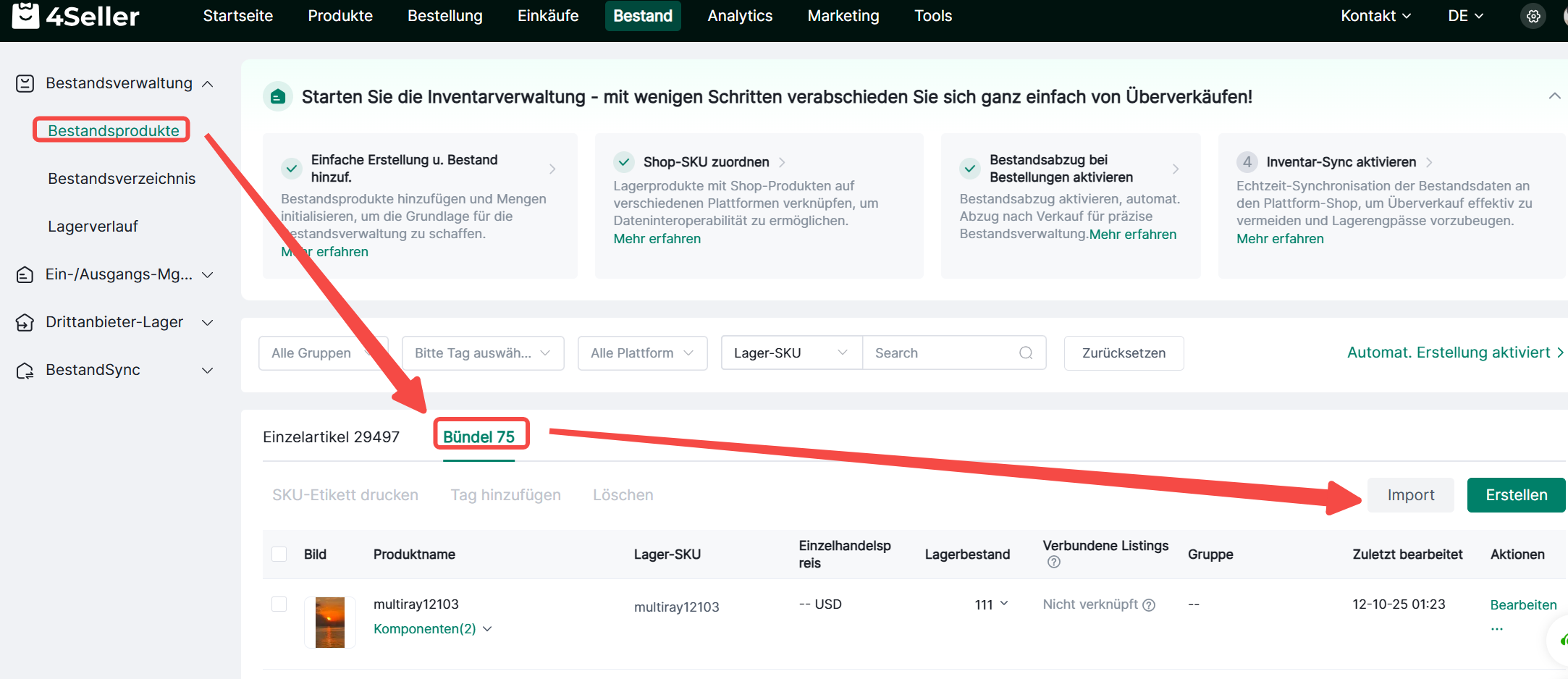Open the Alle Plattform dropdown
The height and width of the screenshot is (679, 1568).
(642, 353)
